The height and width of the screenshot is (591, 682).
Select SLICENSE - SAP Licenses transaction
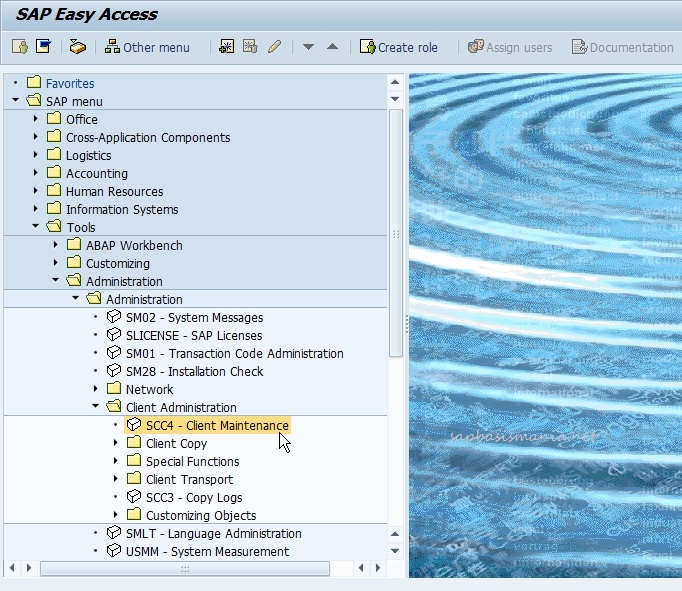(x=194, y=335)
